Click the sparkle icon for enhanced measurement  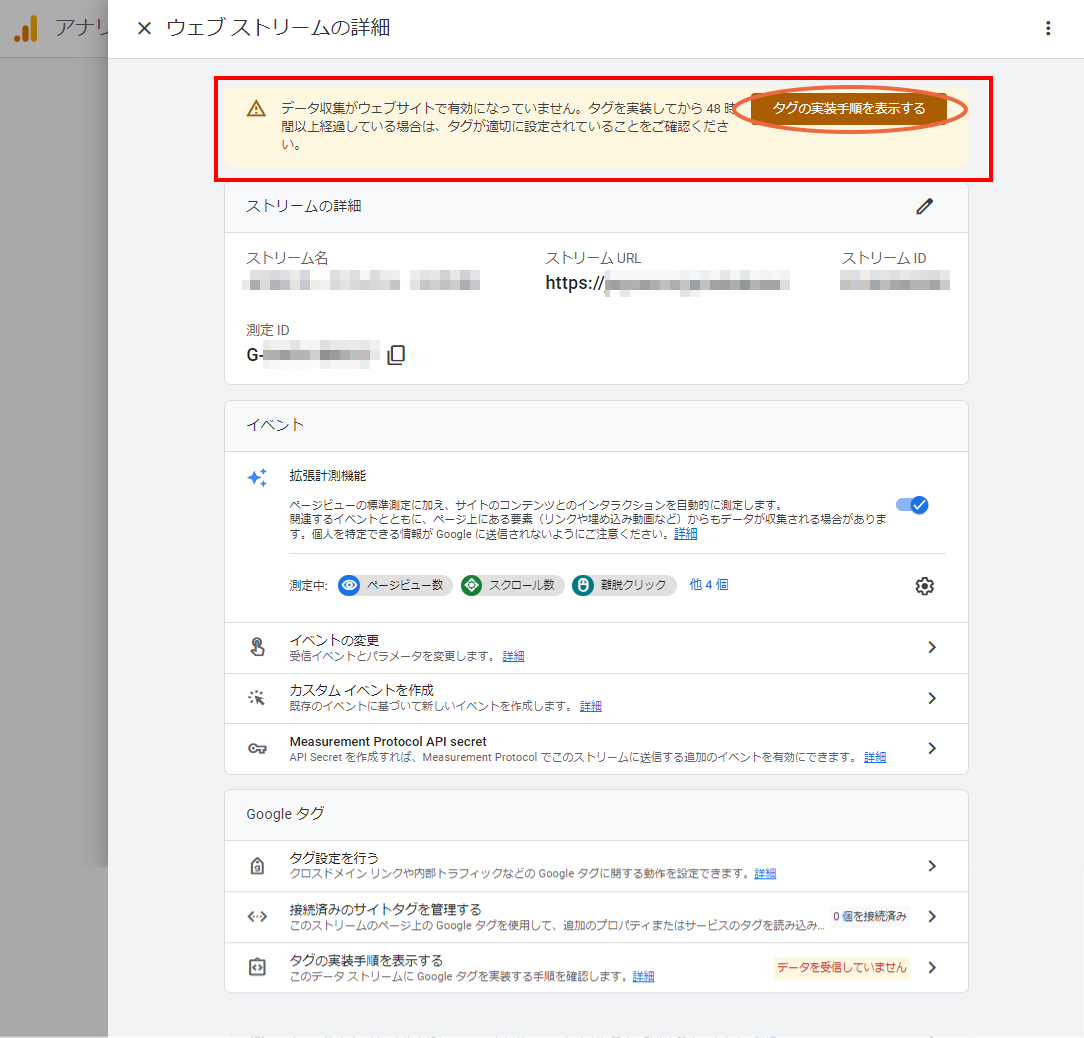pos(257,478)
